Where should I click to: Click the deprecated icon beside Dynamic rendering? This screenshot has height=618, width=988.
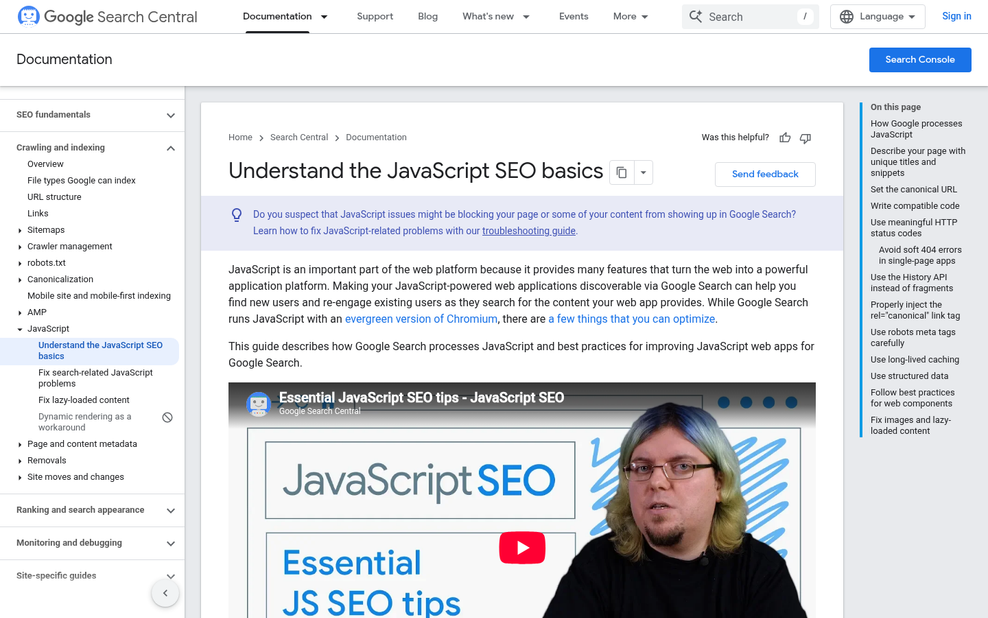coord(167,417)
